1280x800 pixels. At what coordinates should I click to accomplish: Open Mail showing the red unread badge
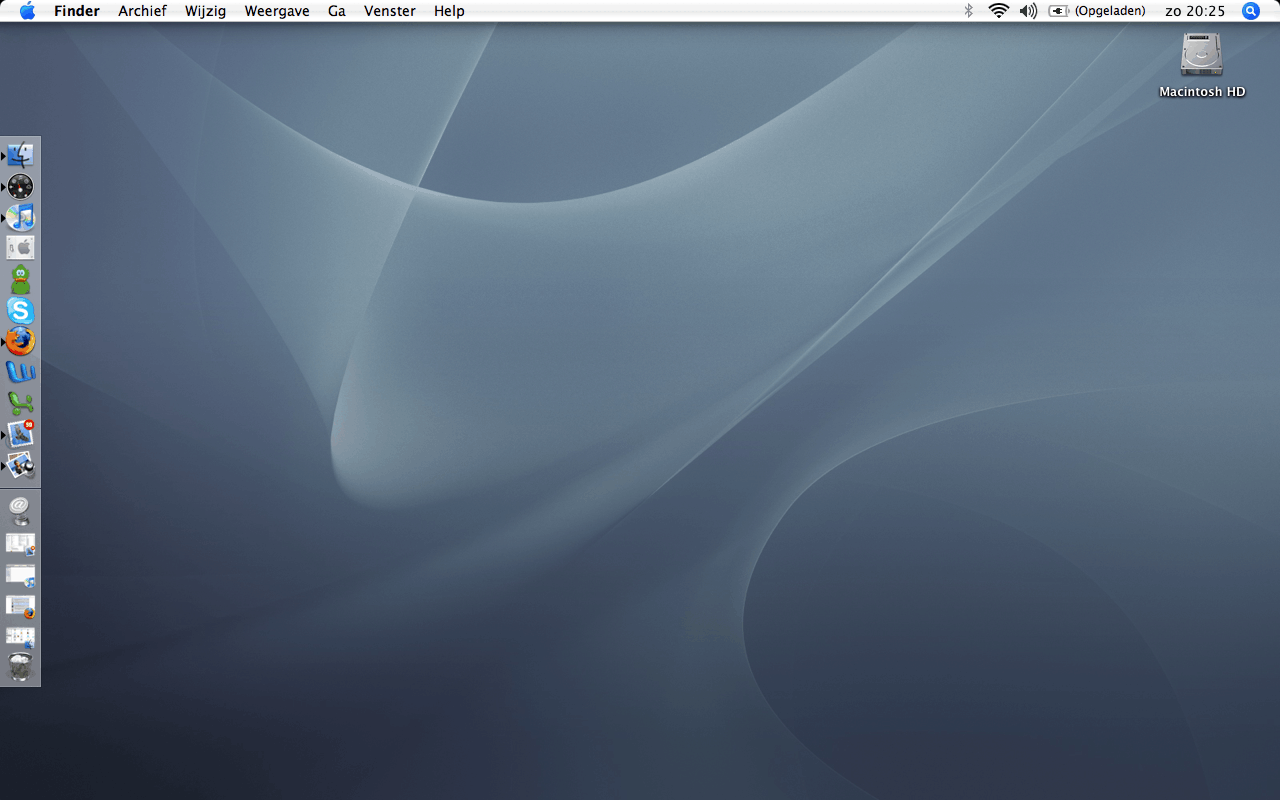21,434
